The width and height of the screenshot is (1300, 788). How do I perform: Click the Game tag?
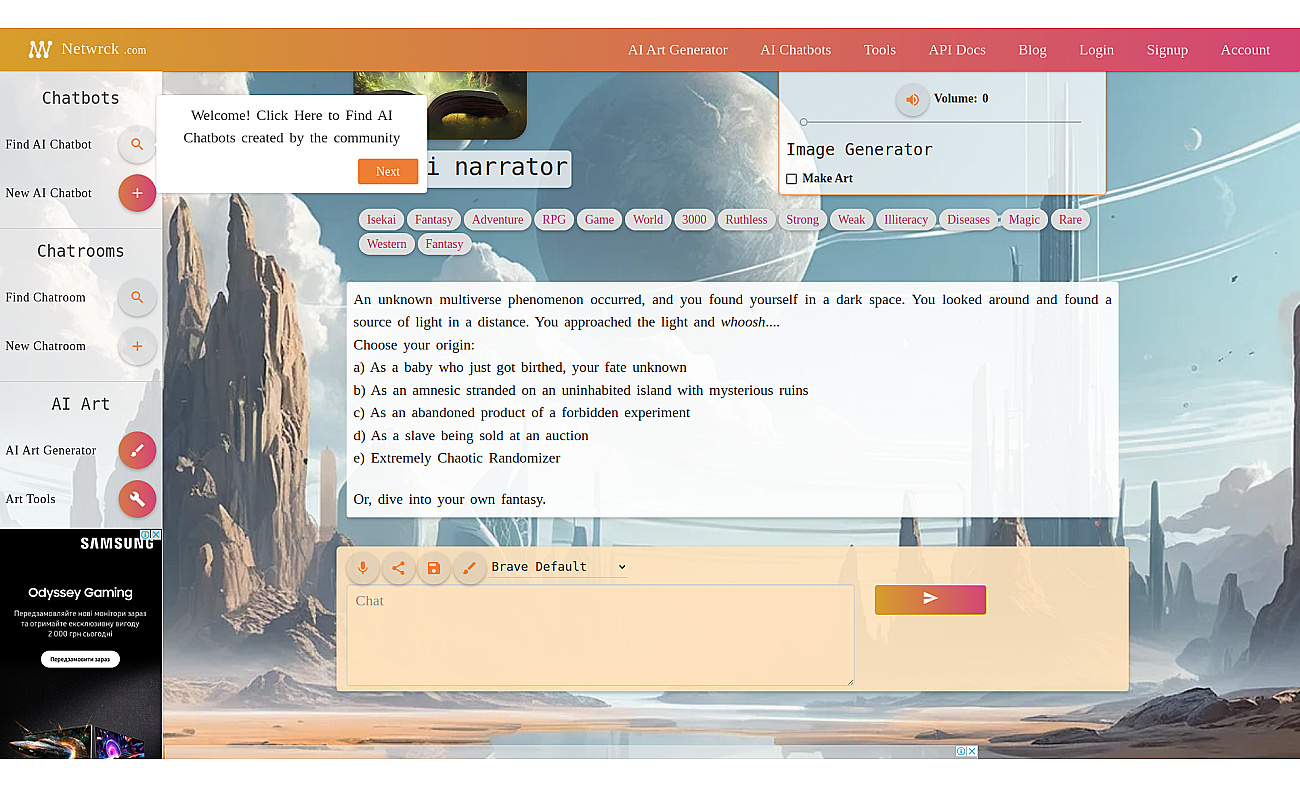599,220
